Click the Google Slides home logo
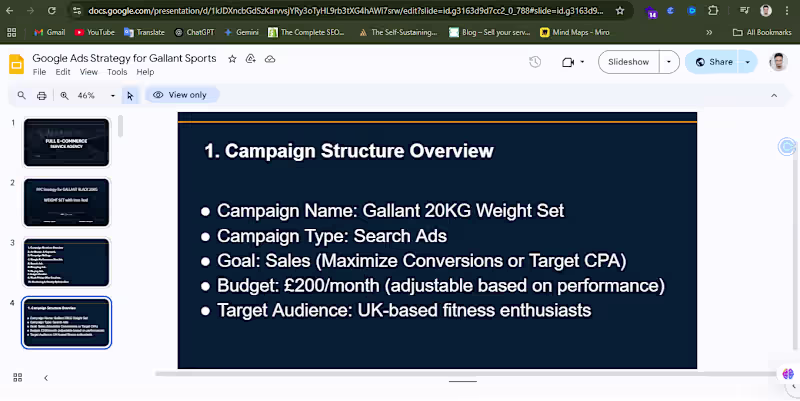 16,64
